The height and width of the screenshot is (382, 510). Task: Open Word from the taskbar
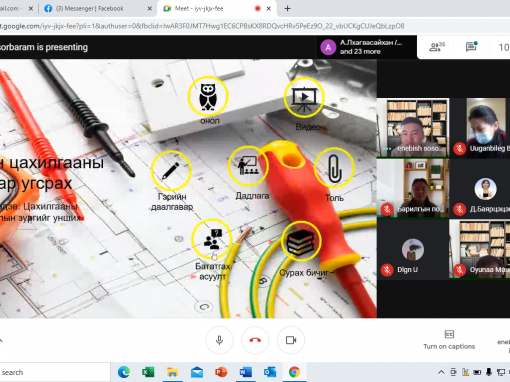tap(246, 372)
